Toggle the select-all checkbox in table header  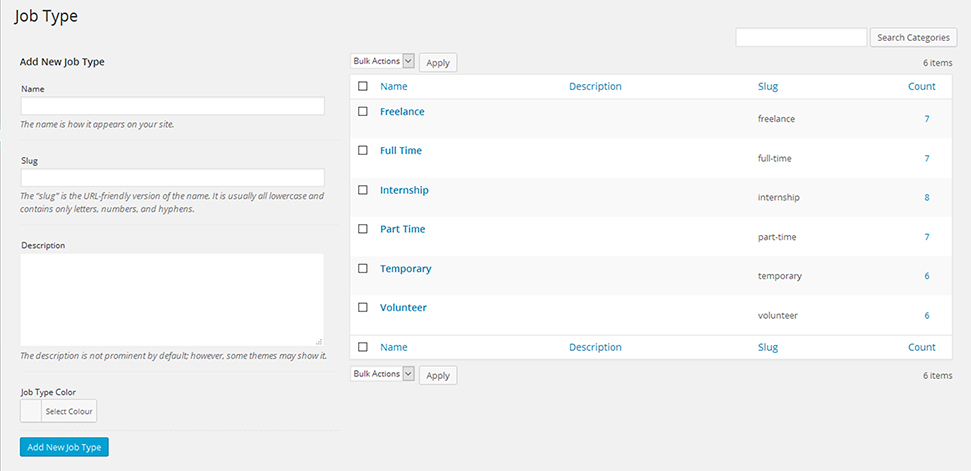point(363,87)
